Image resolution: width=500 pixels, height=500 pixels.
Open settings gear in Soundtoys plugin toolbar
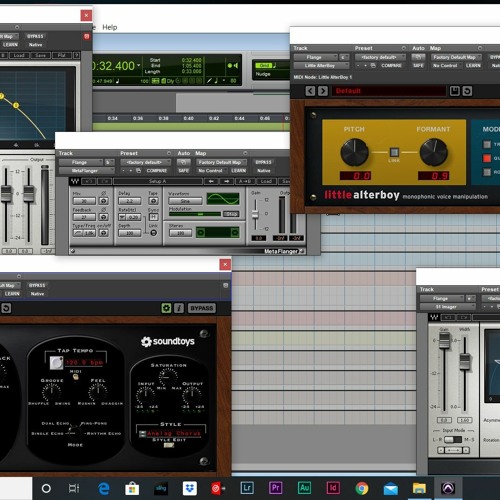coord(166,308)
